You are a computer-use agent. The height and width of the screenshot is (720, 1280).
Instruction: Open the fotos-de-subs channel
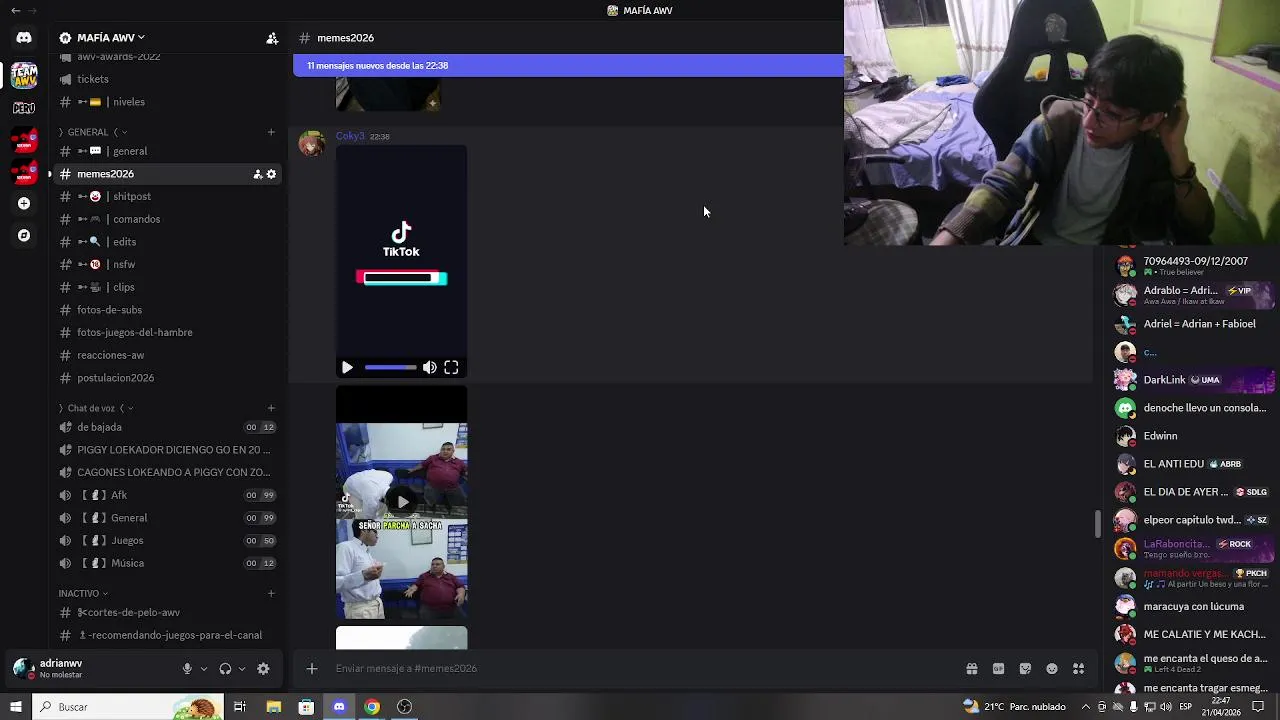pyautogui.click(x=169, y=310)
